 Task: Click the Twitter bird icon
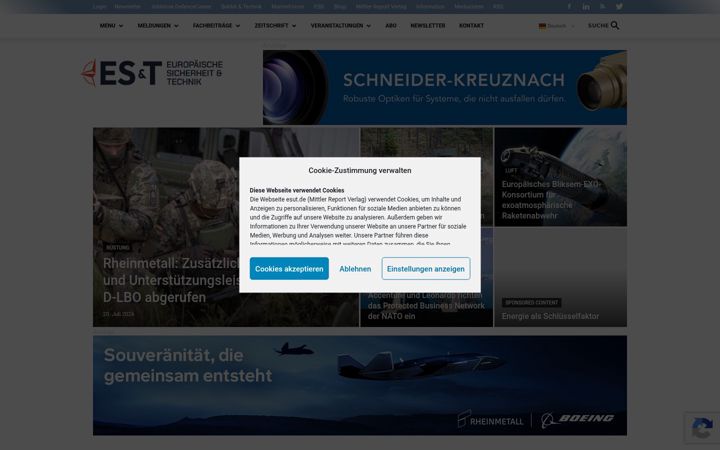pos(619,6)
